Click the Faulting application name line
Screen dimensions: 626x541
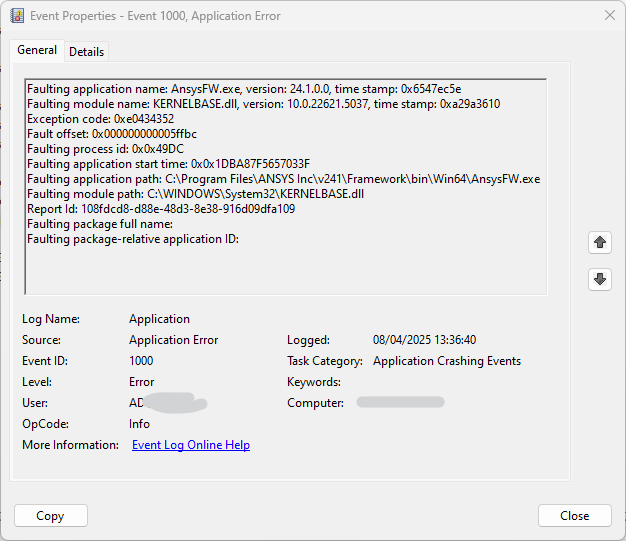244,88
